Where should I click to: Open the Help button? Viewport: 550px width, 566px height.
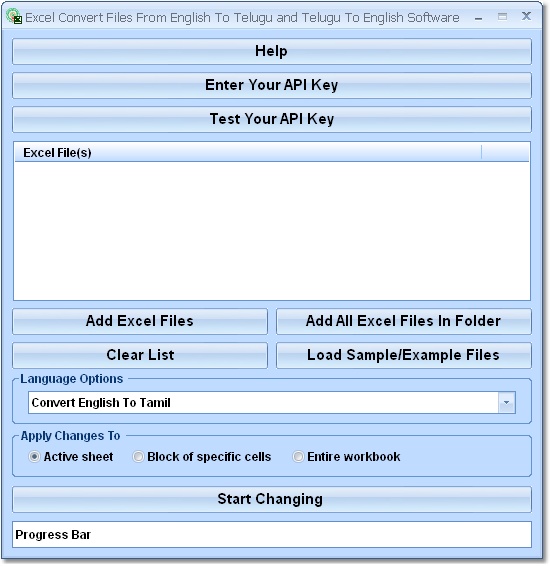[x=272, y=51]
